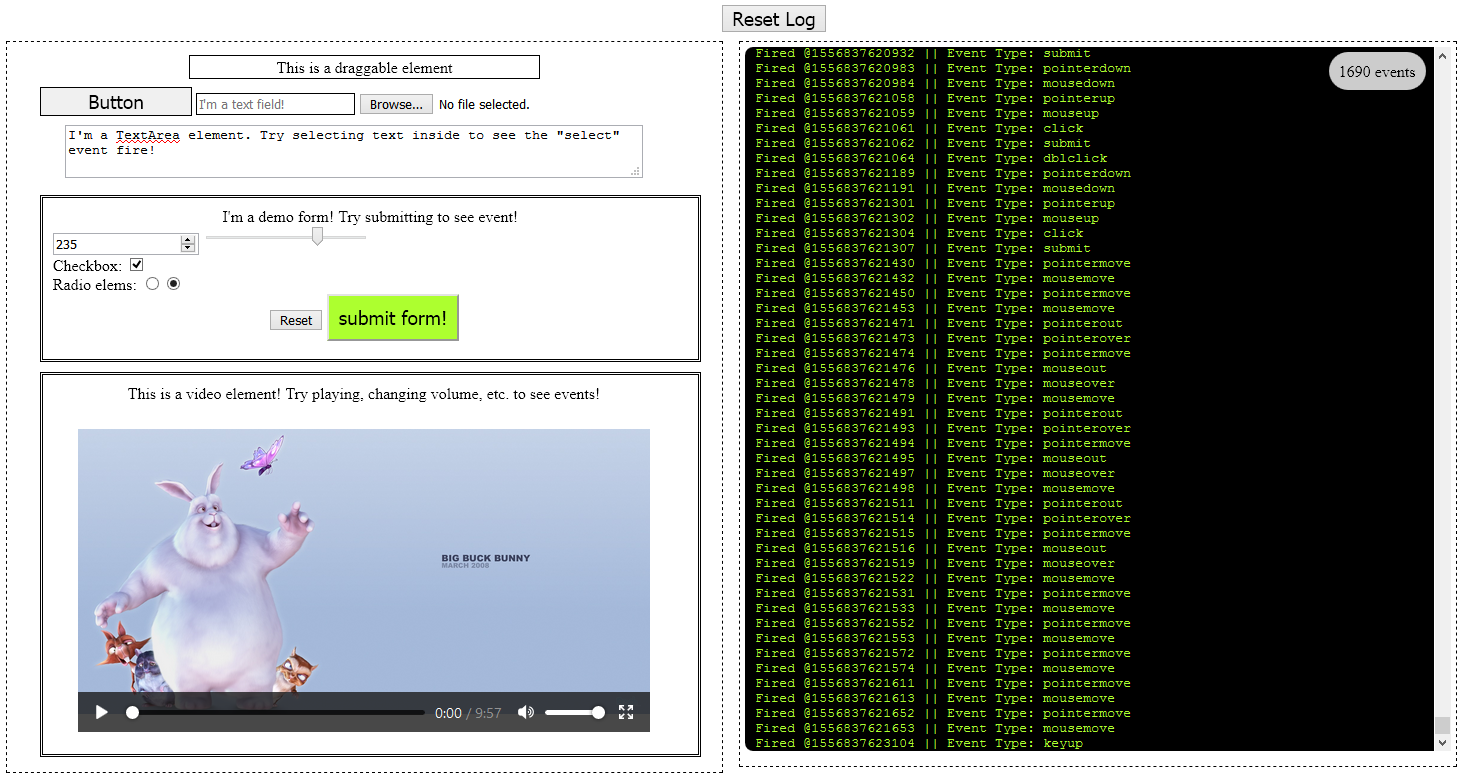
Task: Click the number field's down spinner arrow
Action: click(188, 248)
